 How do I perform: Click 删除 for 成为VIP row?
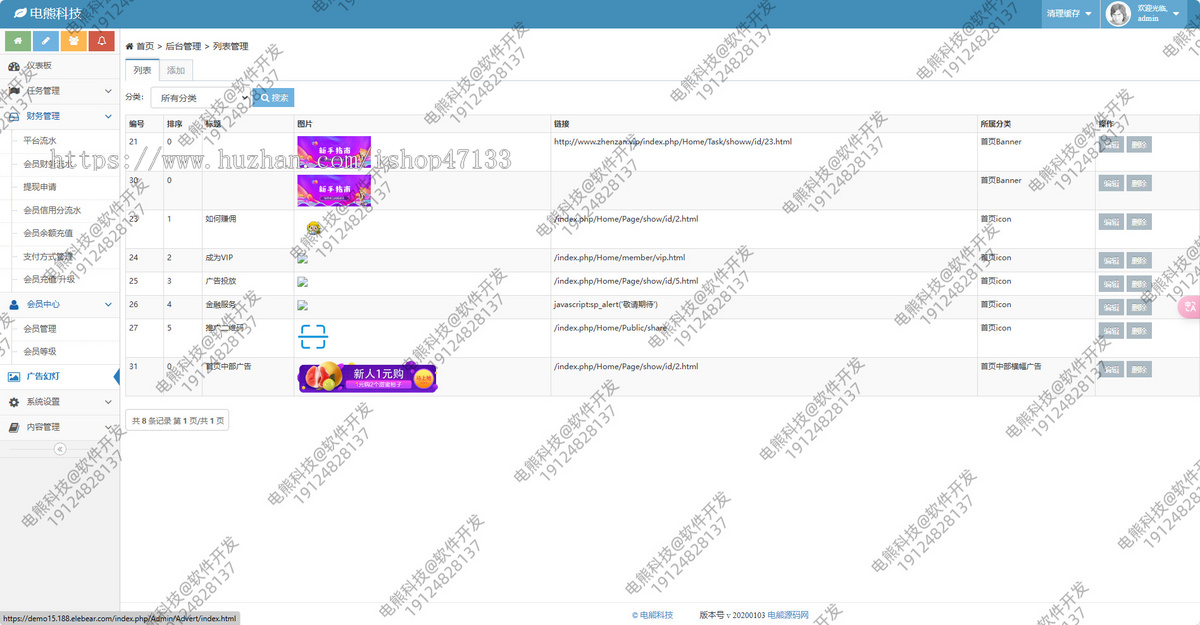(x=1139, y=260)
